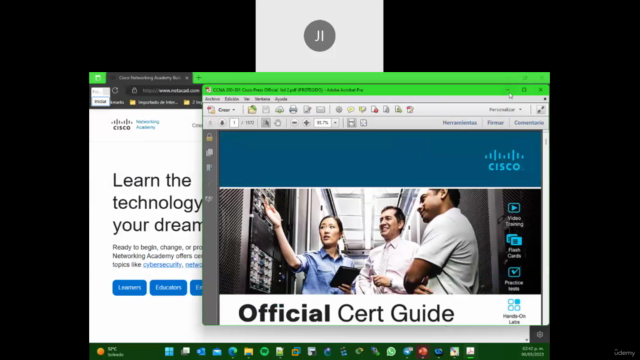Click the Cisco Networking Academy logo
The image size is (640, 360).
[135, 124]
